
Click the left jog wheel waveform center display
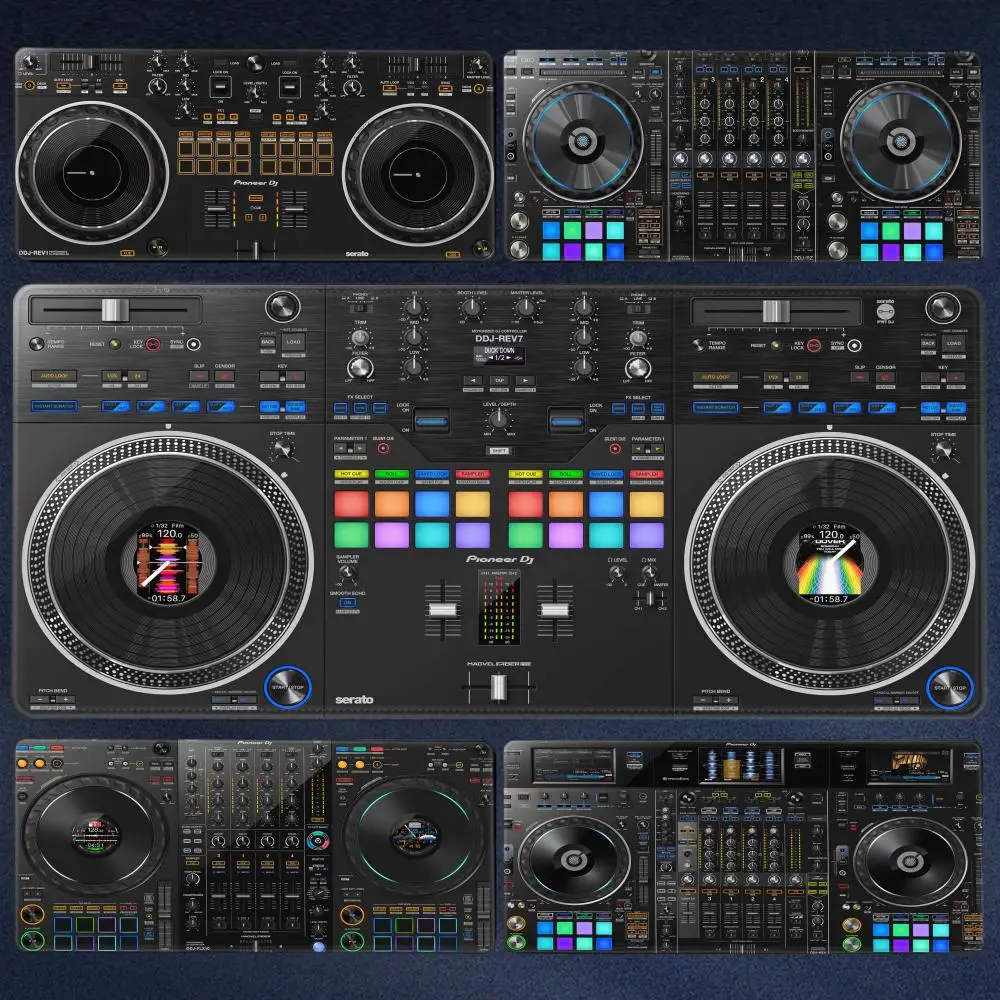(x=169, y=562)
